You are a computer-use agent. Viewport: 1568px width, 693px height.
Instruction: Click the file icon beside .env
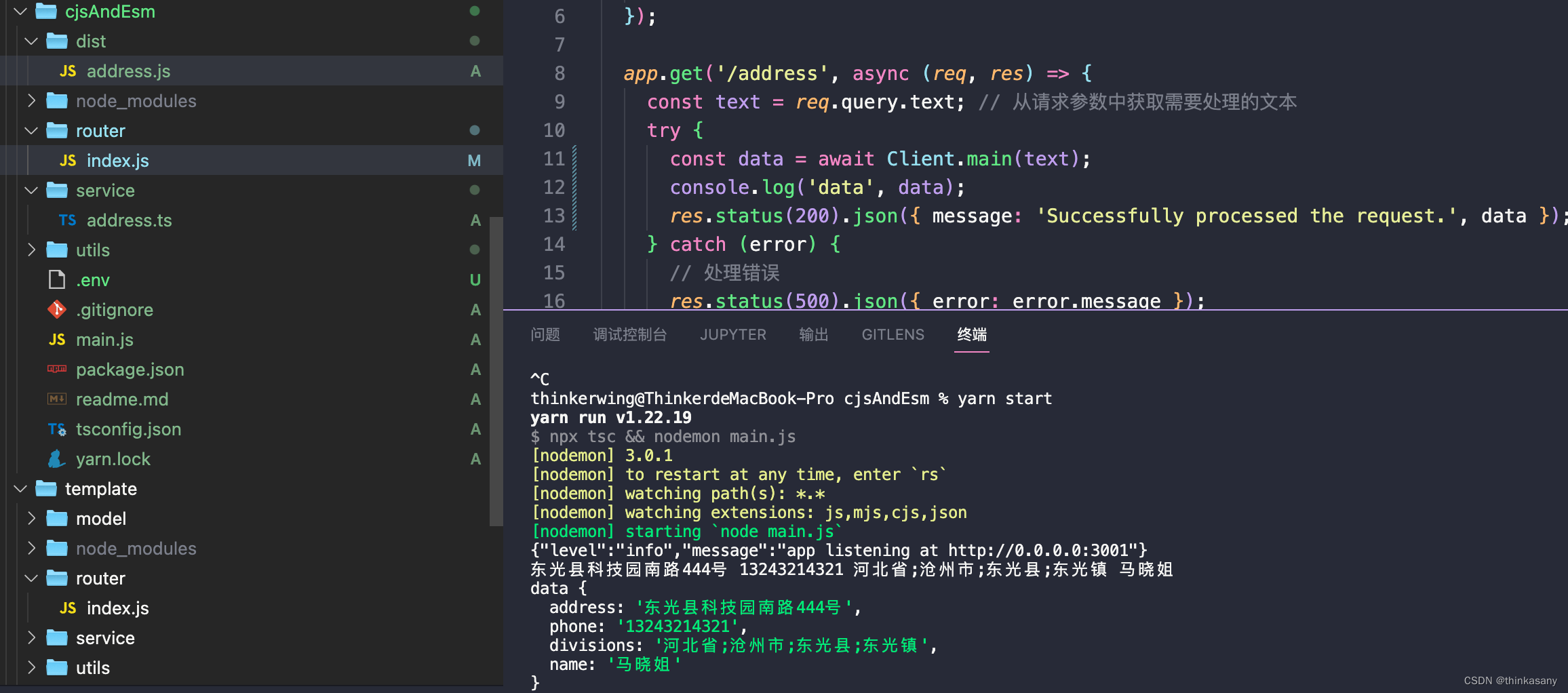coord(57,279)
